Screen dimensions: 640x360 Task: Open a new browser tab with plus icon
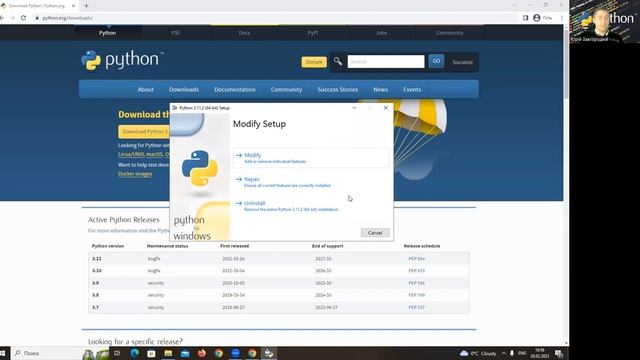[86, 6]
